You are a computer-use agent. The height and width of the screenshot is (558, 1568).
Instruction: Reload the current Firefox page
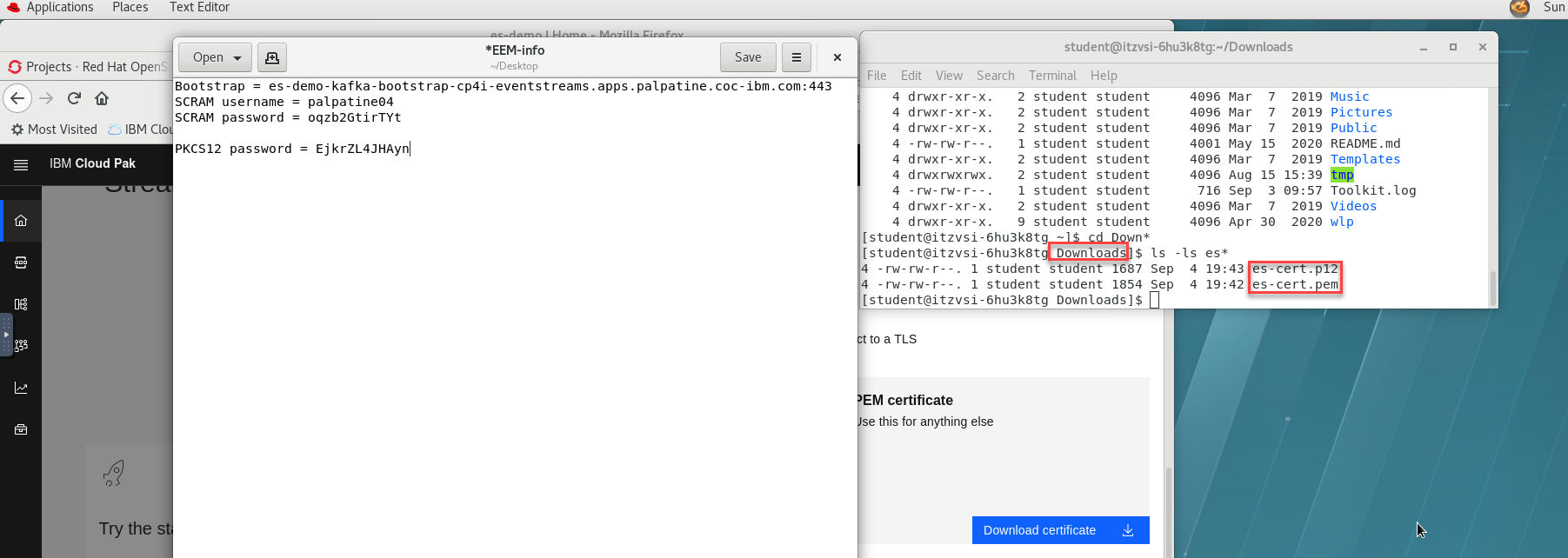[74, 98]
